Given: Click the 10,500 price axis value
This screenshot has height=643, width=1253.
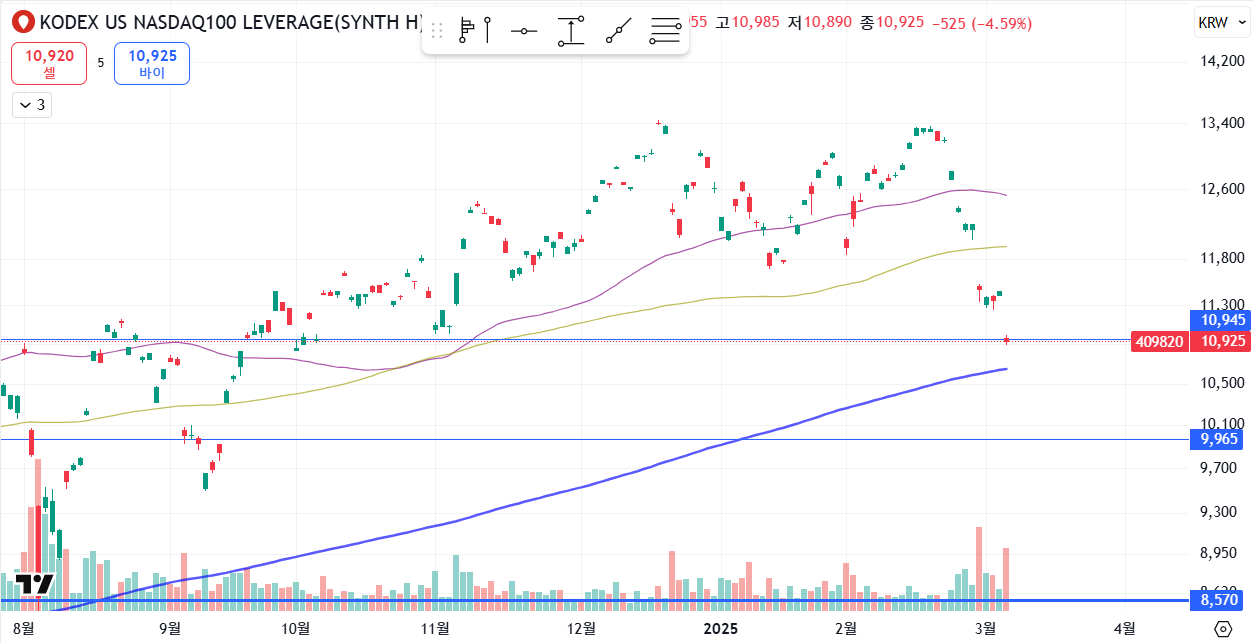Looking at the screenshot, I should pyautogui.click(x=1221, y=383).
